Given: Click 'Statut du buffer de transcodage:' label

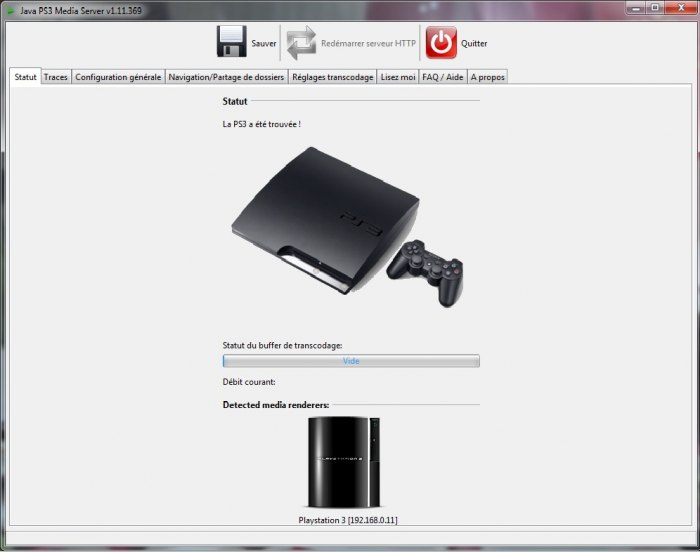Looking at the screenshot, I should [x=283, y=345].
